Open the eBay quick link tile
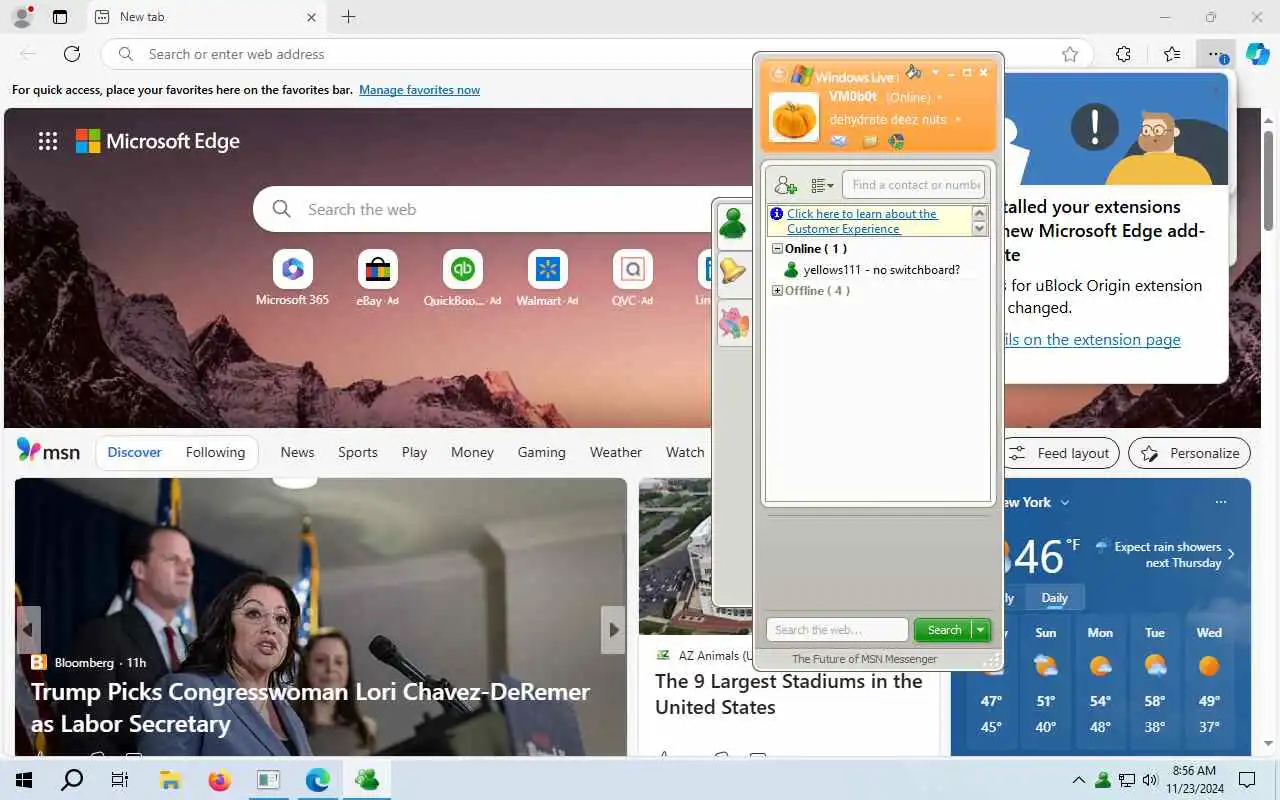This screenshot has height=800, width=1280. (x=377, y=278)
